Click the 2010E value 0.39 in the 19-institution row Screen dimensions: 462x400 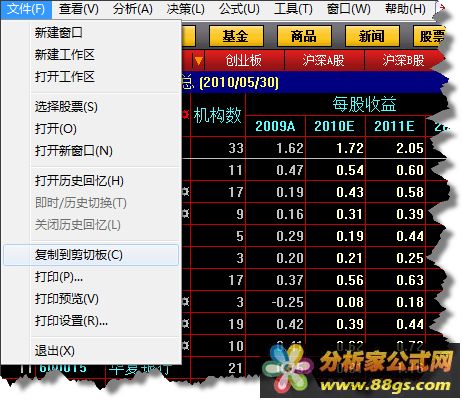tap(350, 324)
